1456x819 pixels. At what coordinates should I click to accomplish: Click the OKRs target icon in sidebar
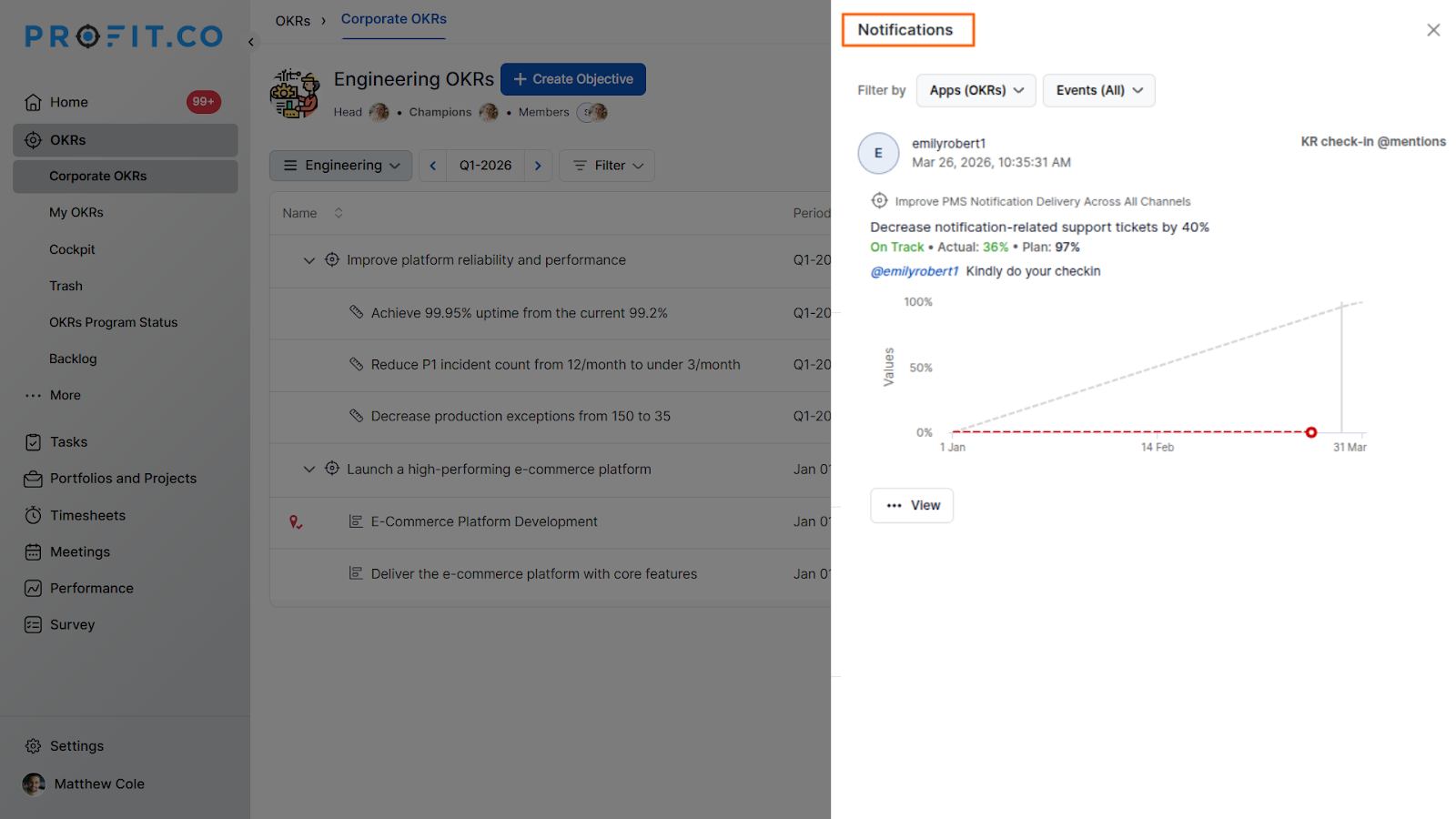click(33, 140)
